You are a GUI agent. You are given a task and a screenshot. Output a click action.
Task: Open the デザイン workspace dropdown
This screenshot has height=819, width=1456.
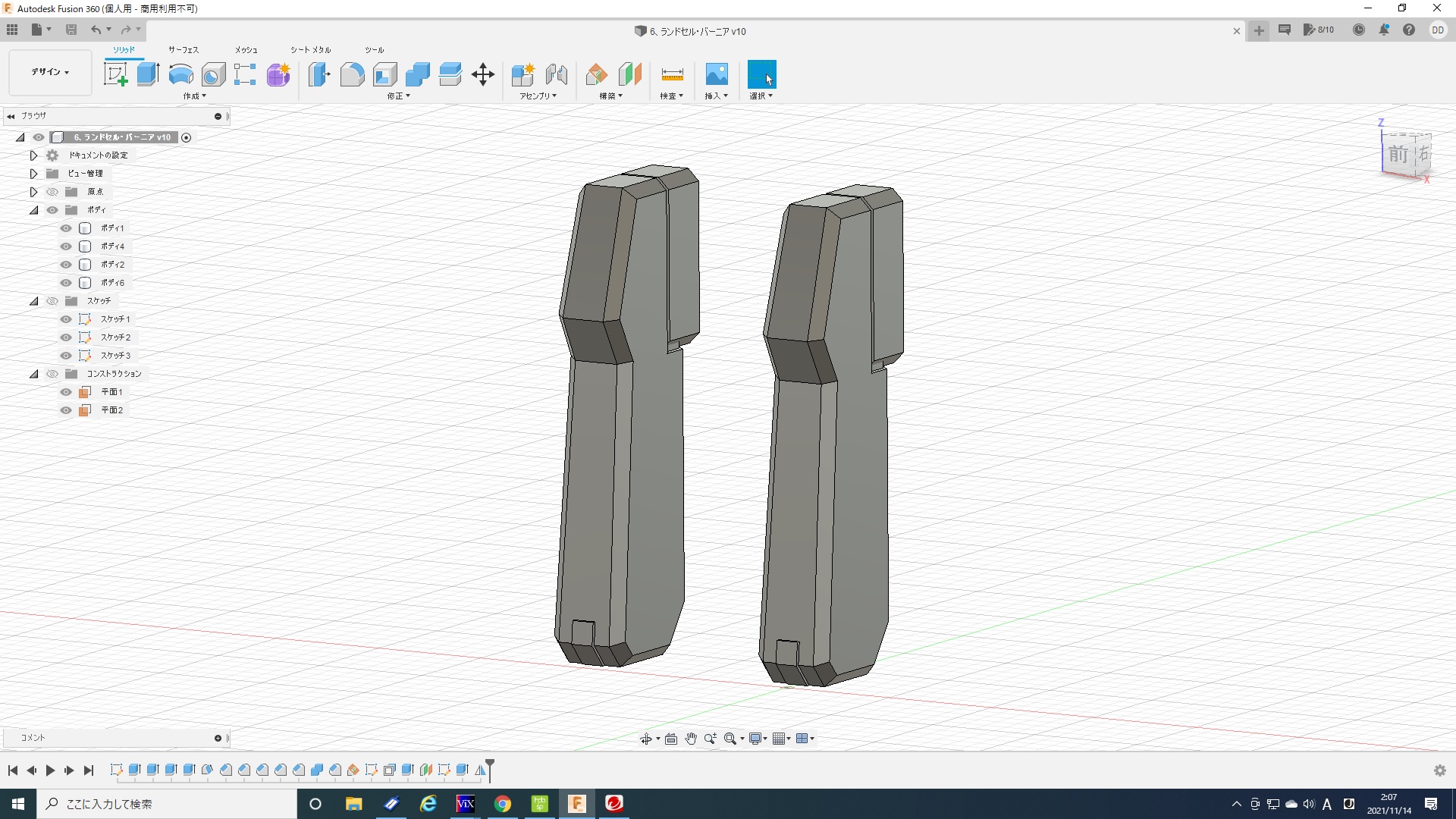tap(50, 72)
